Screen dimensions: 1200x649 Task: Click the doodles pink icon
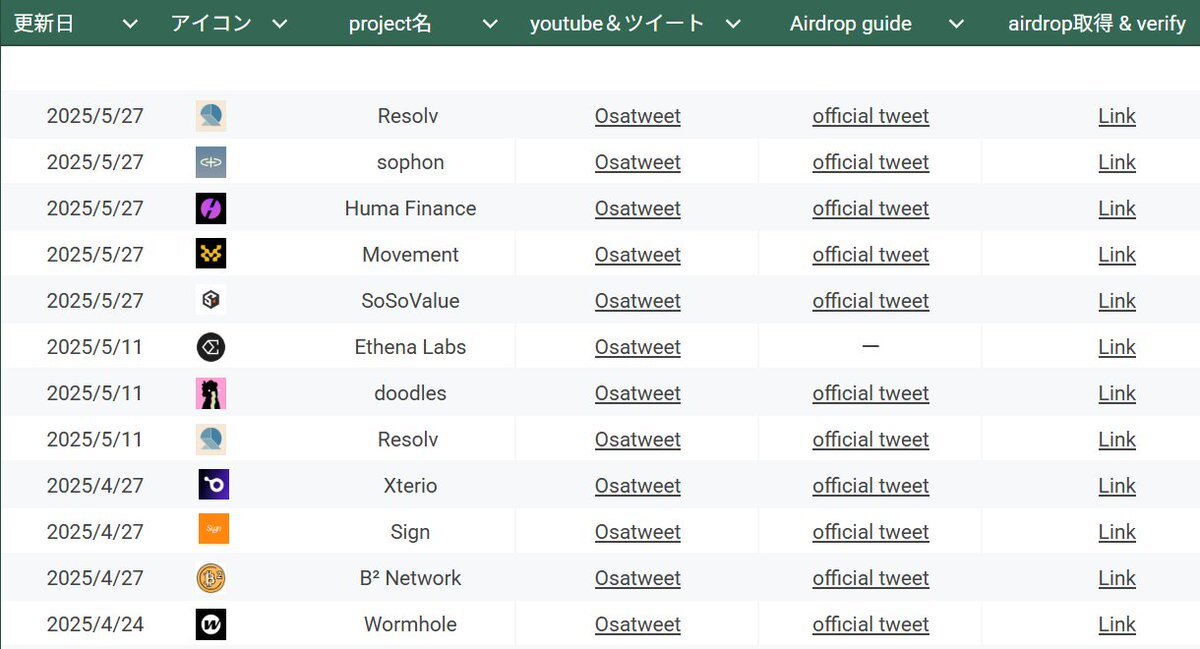[x=211, y=393]
